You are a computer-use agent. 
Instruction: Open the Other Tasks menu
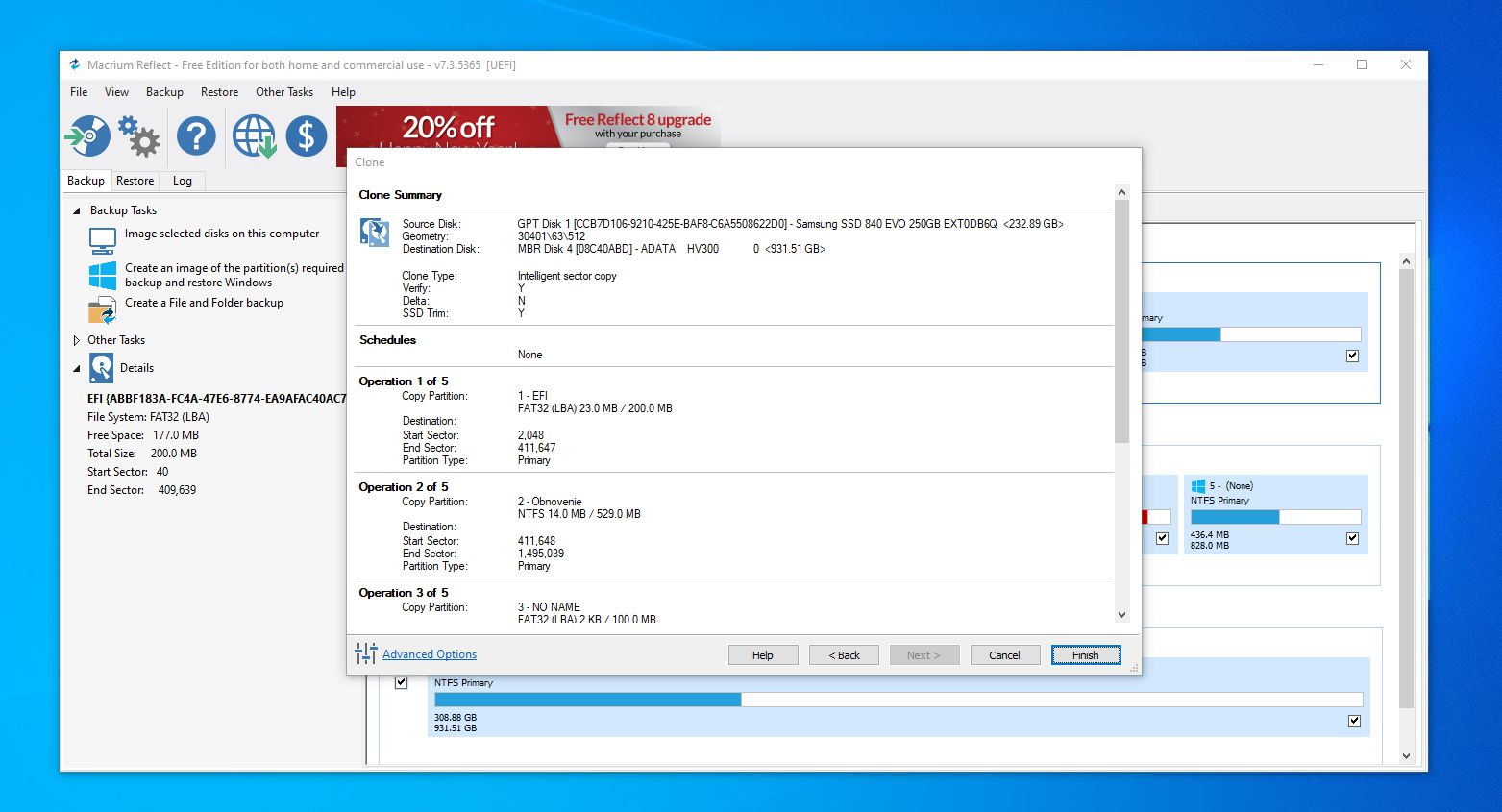tap(284, 92)
